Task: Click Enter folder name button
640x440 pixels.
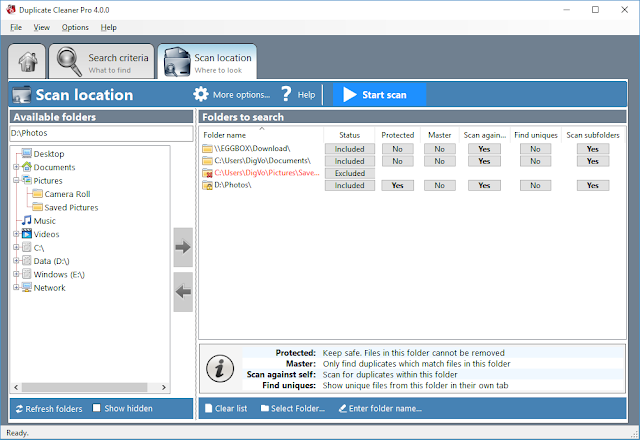Action: (380, 409)
